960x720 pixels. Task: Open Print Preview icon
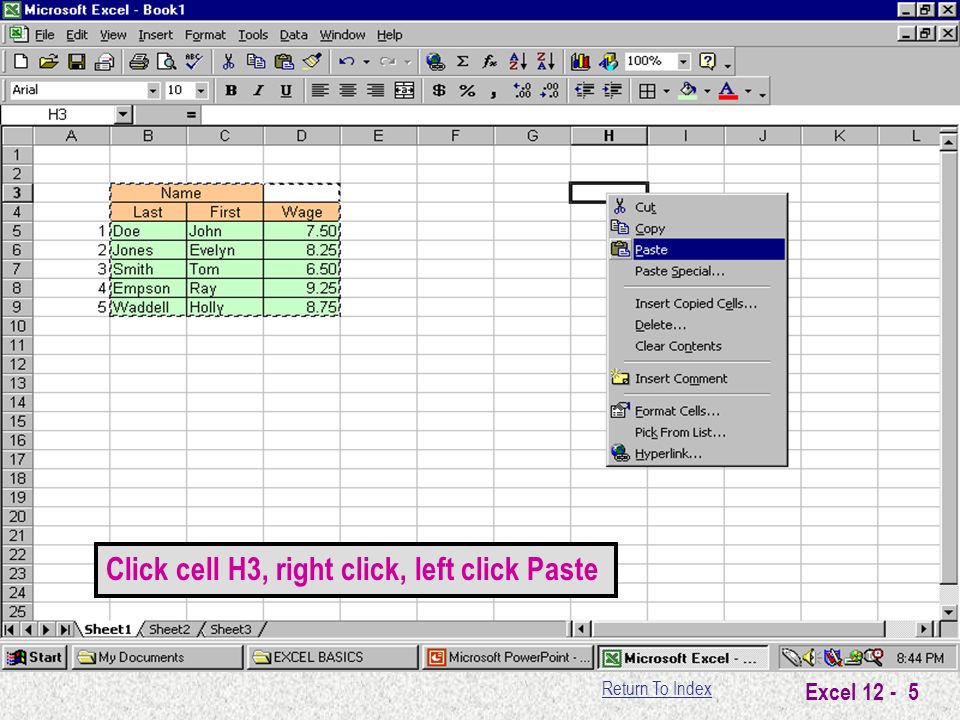(166, 61)
